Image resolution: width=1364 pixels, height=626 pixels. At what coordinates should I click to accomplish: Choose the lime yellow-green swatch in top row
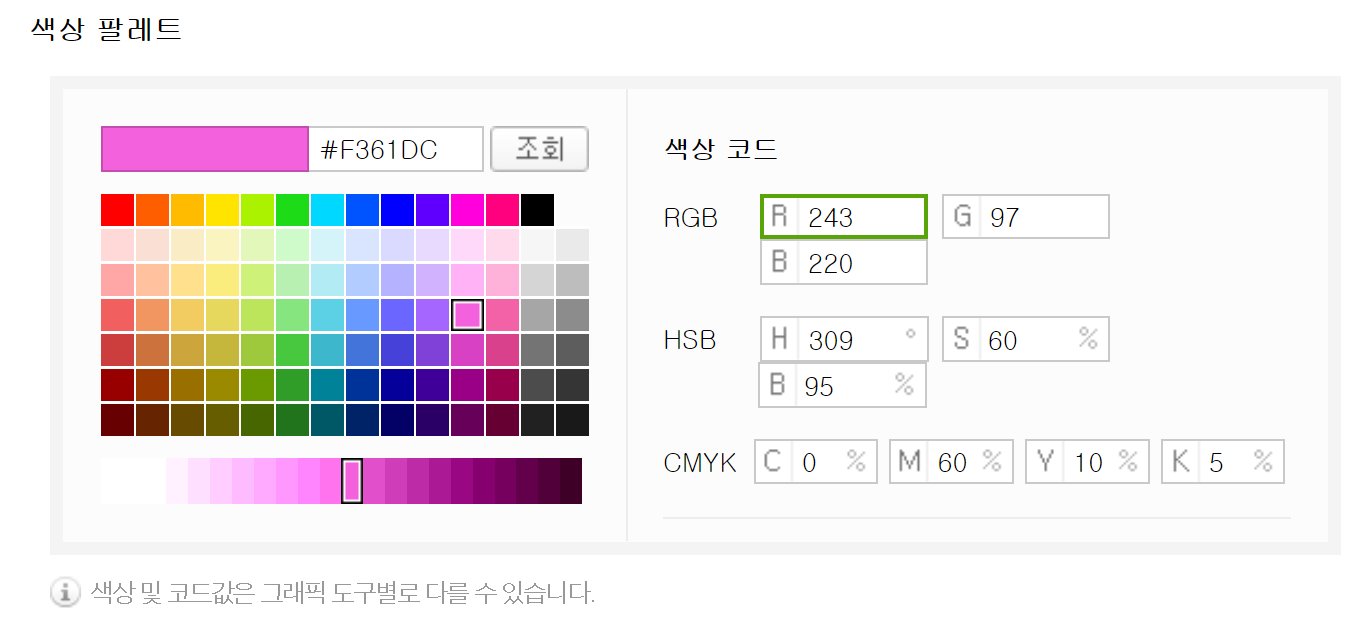[258, 210]
